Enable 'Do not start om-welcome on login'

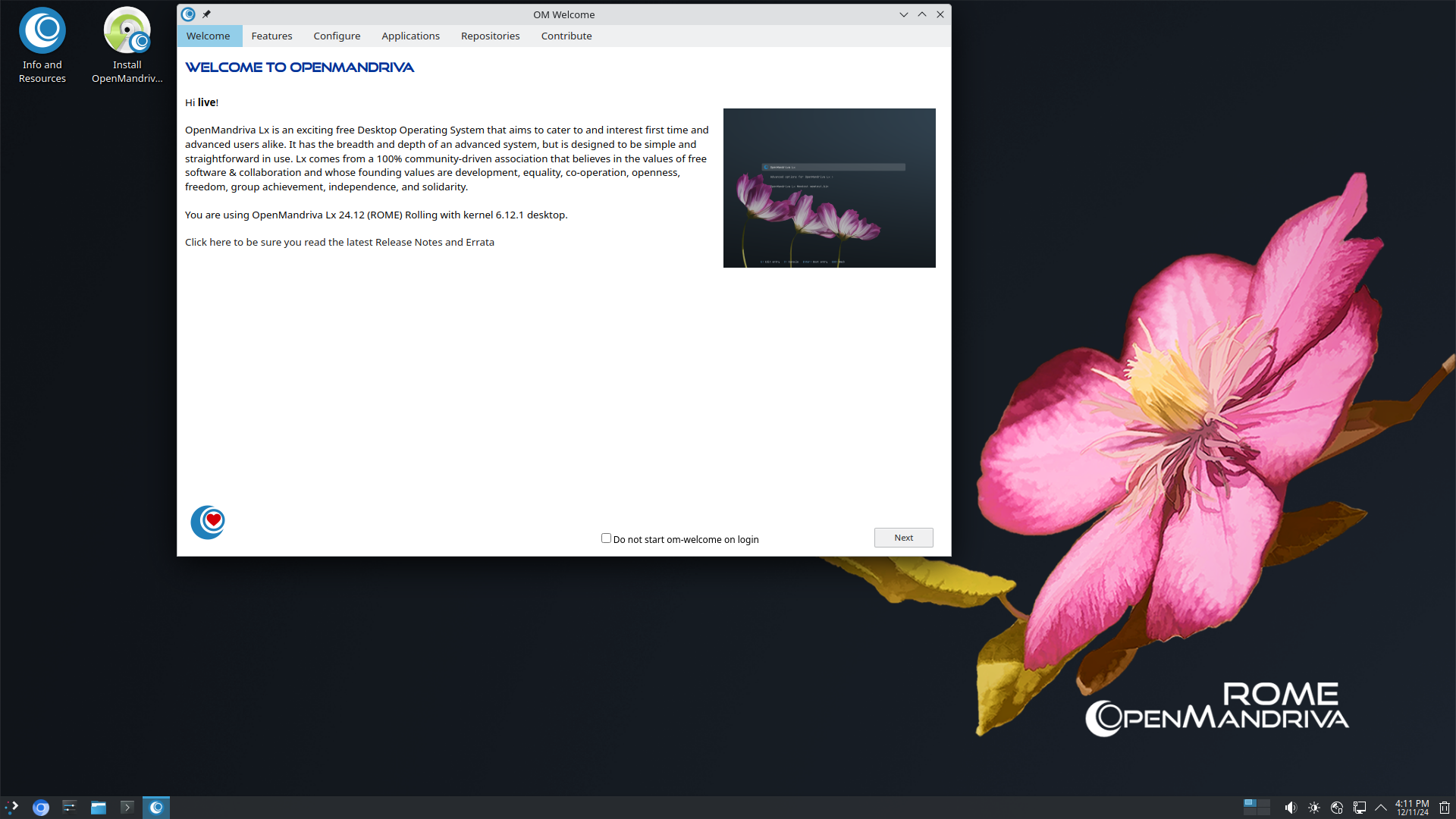[606, 538]
